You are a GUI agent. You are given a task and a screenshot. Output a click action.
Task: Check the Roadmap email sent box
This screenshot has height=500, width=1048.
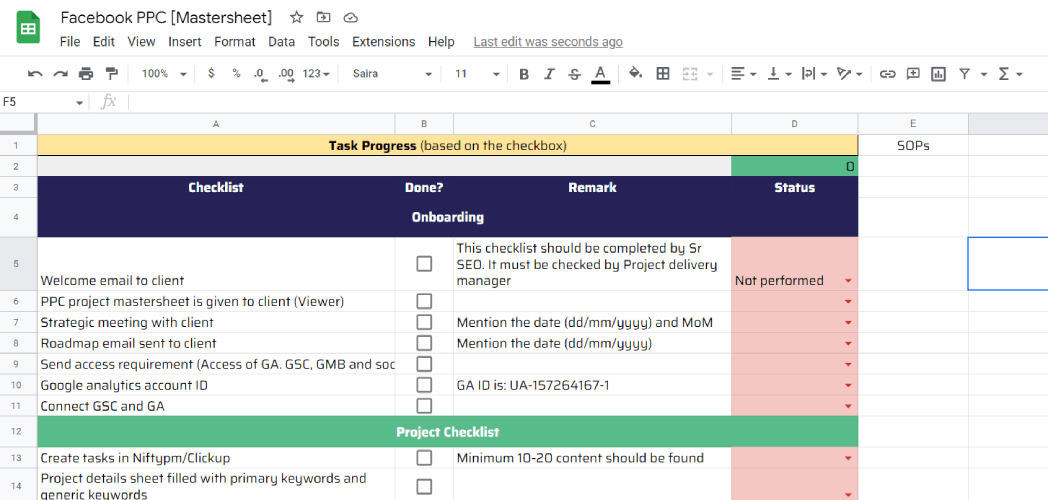click(x=424, y=343)
